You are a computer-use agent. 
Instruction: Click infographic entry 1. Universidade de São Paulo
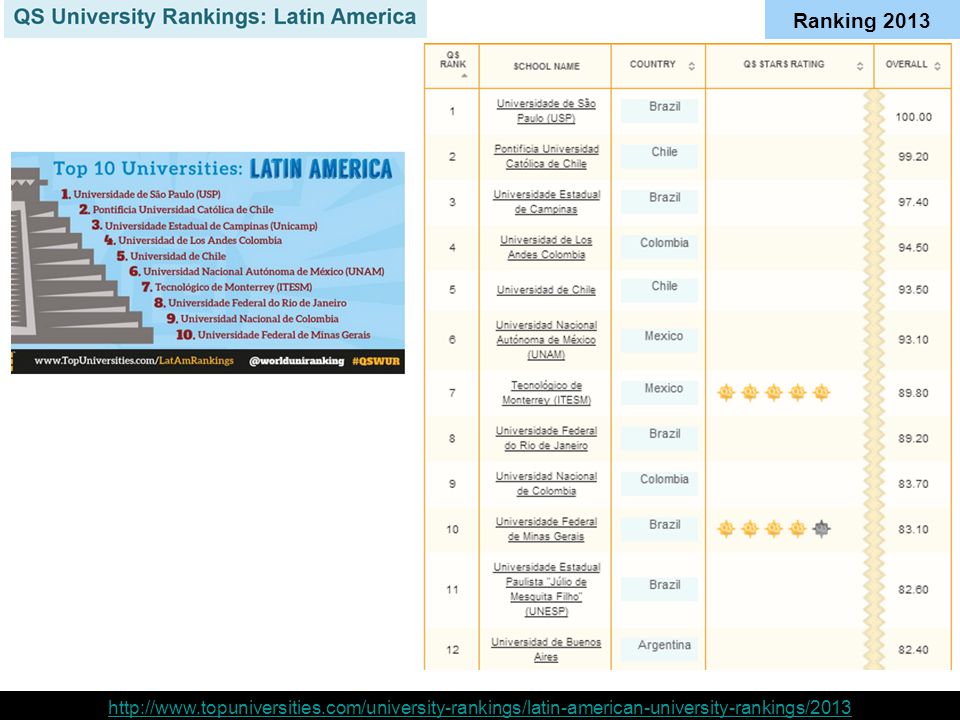tap(141, 194)
